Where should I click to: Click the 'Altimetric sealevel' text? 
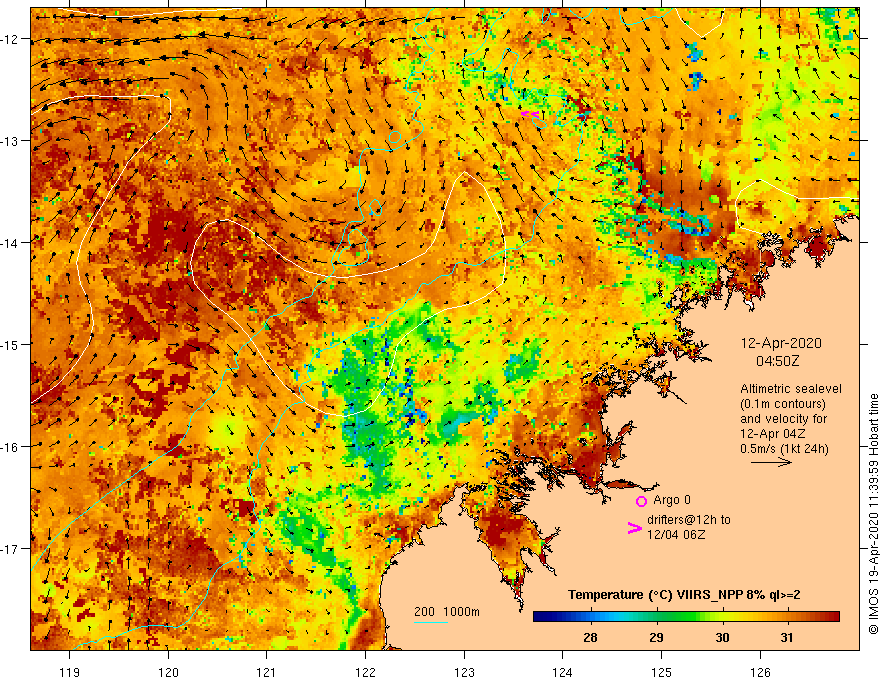[791, 389]
